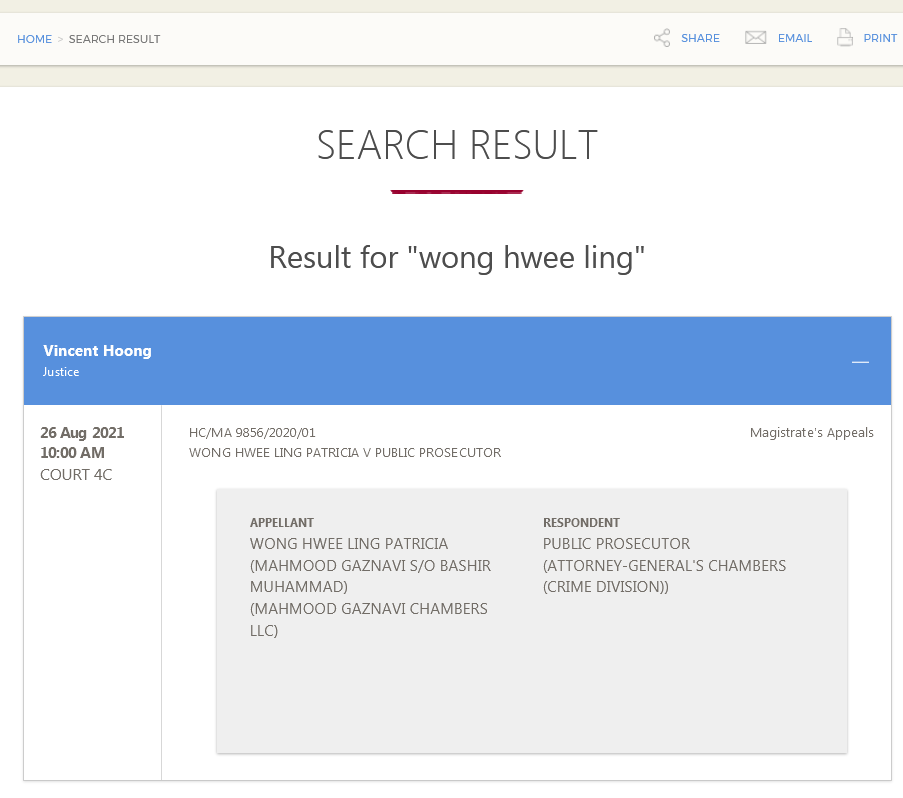Viewport: 903px width, 798px height.
Task: Click the Result for "wong hwee ling" heading
Action: click(457, 258)
